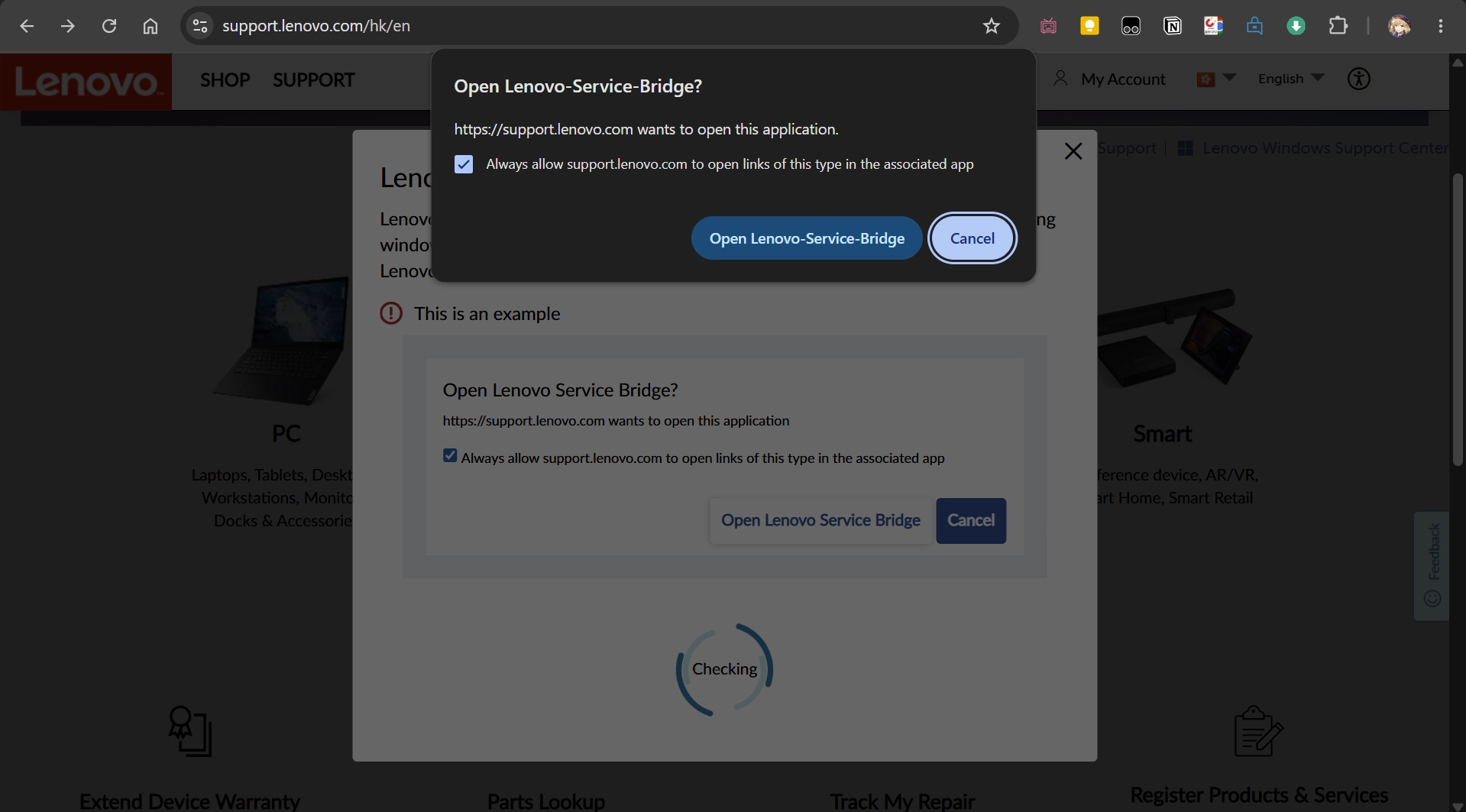Open the browser home page

150,26
